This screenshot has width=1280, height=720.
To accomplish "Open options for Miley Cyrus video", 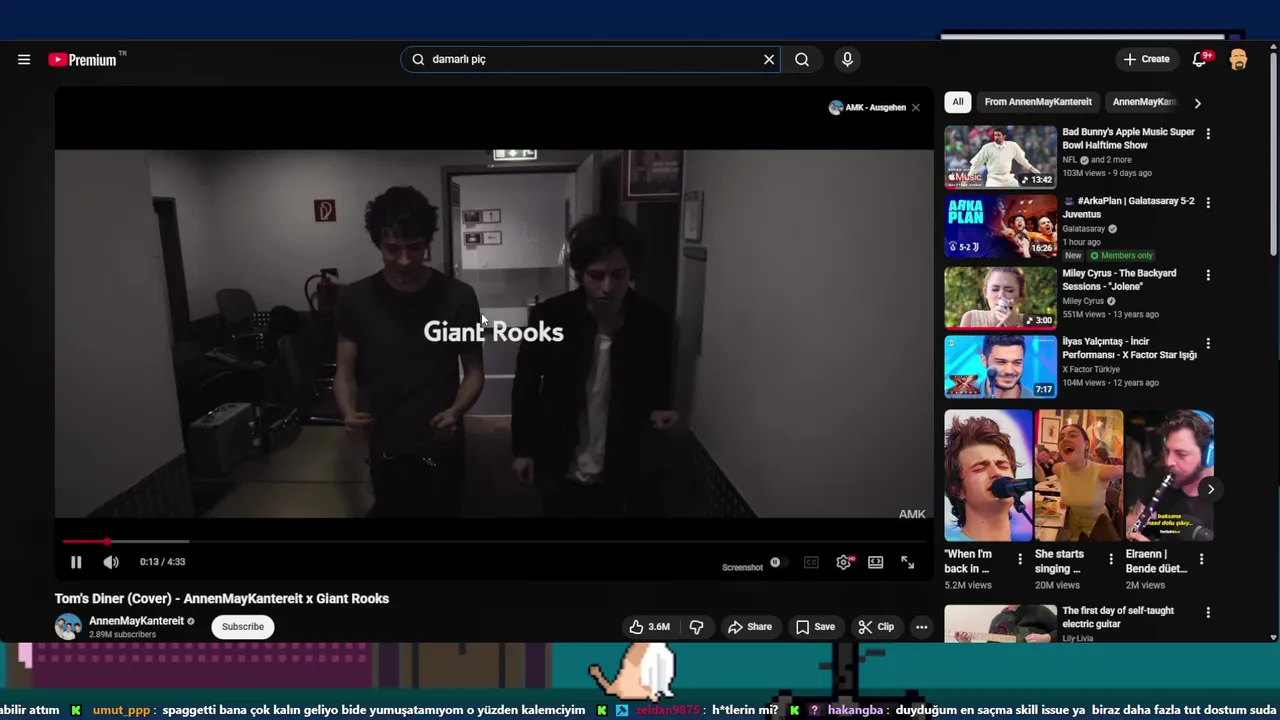I will coord(1208,274).
